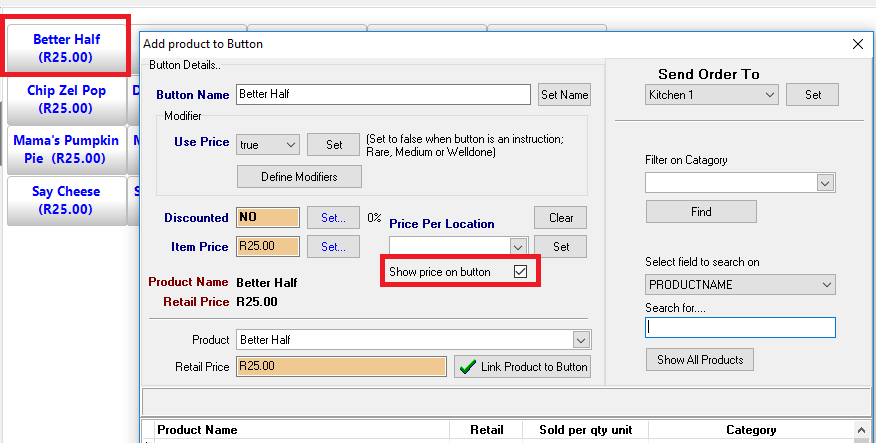The width and height of the screenshot is (876, 443).
Task: Click Set beside the Discounted field
Action: point(333,218)
